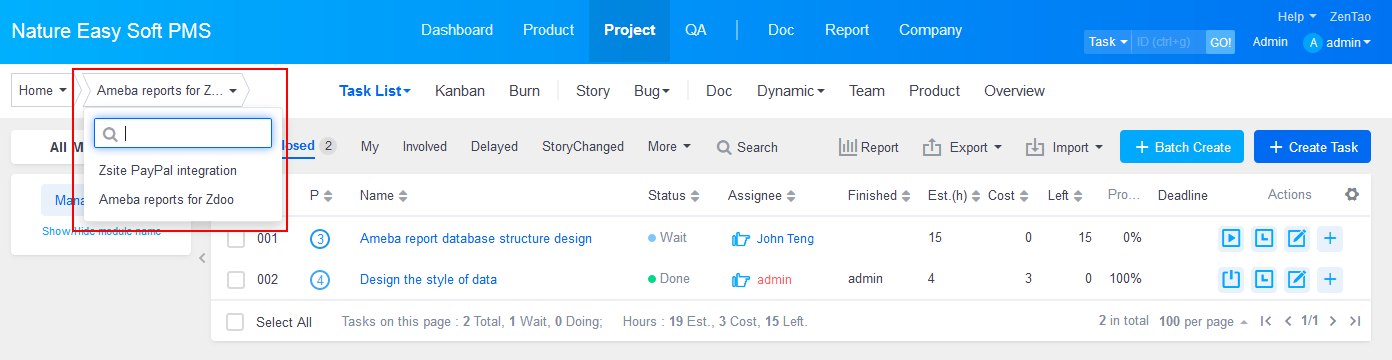1392x360 pixels.
Task: Start task 001 using the play icon
Action: pos(1232,238)
